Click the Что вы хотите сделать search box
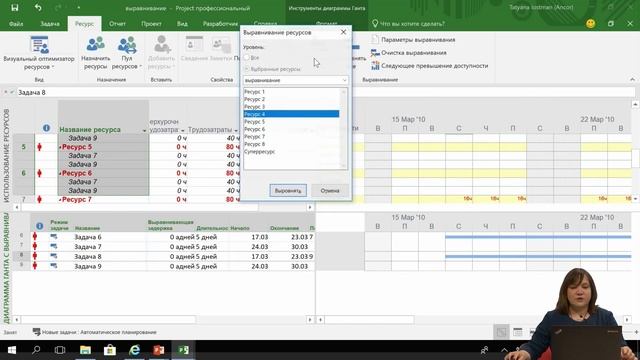This screenshot has width=640, height=360. [408, 24]
